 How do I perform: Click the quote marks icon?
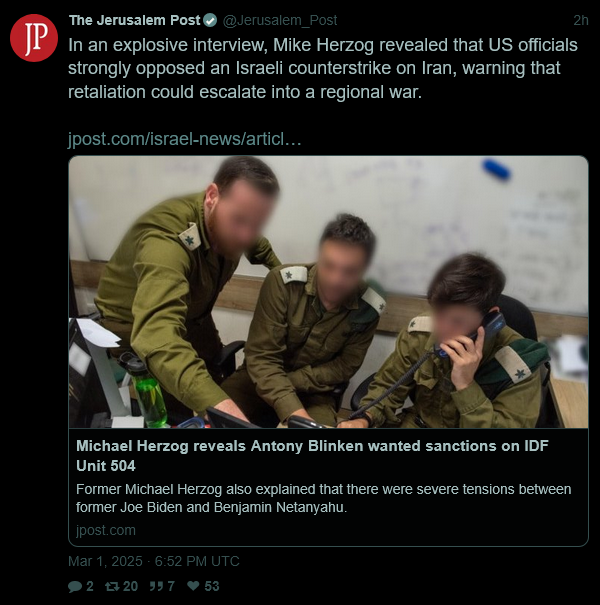[156, 586]
